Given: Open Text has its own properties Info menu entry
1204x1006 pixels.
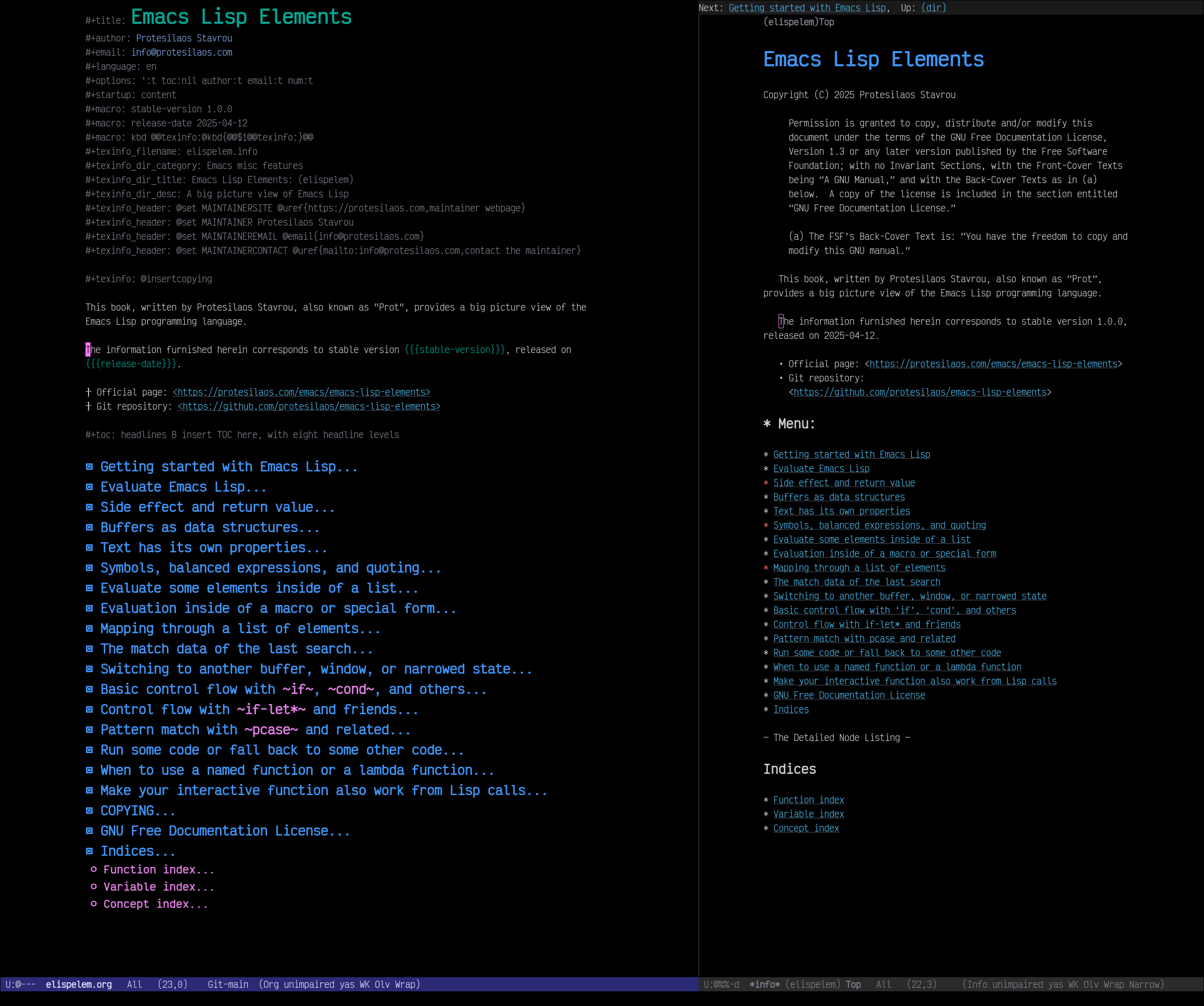Looking at the screenshot, I should 842,511.
